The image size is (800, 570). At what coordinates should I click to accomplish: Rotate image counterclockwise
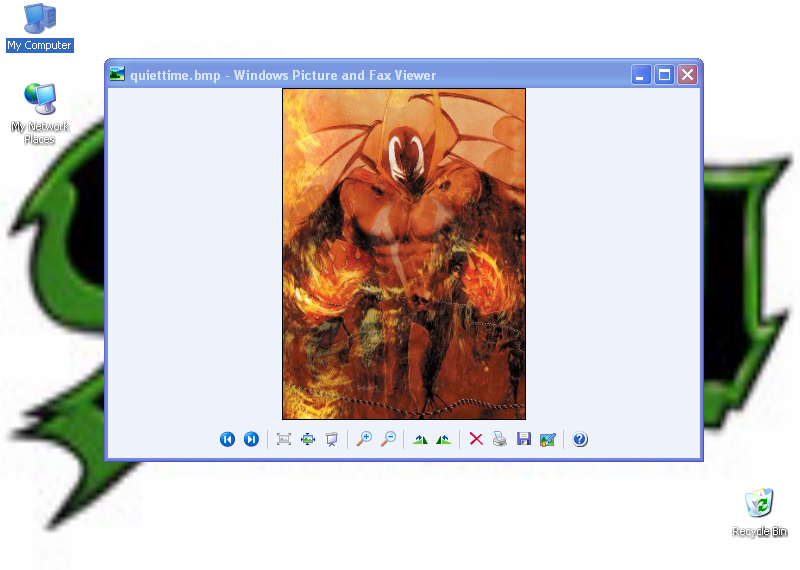[x=443, y=439]
